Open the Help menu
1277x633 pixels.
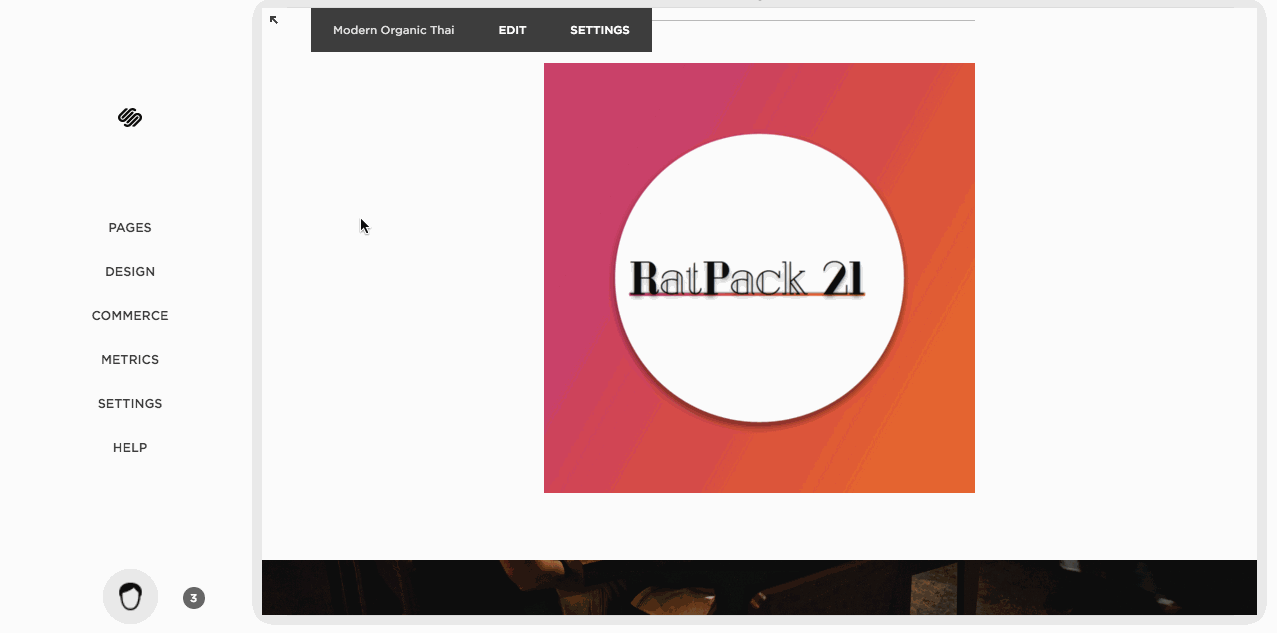tap(130, 448)
